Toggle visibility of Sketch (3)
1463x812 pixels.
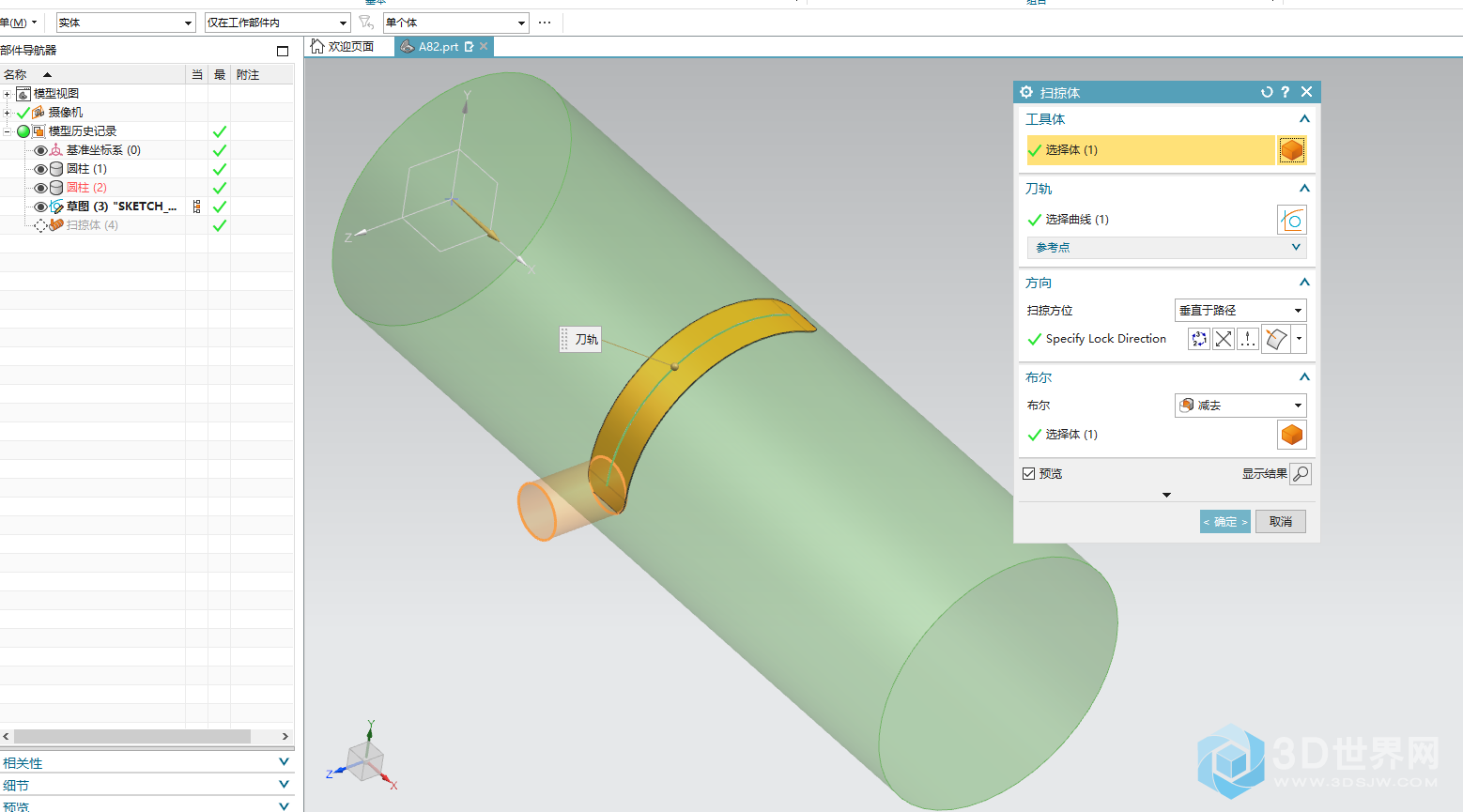tap(40, 207)
